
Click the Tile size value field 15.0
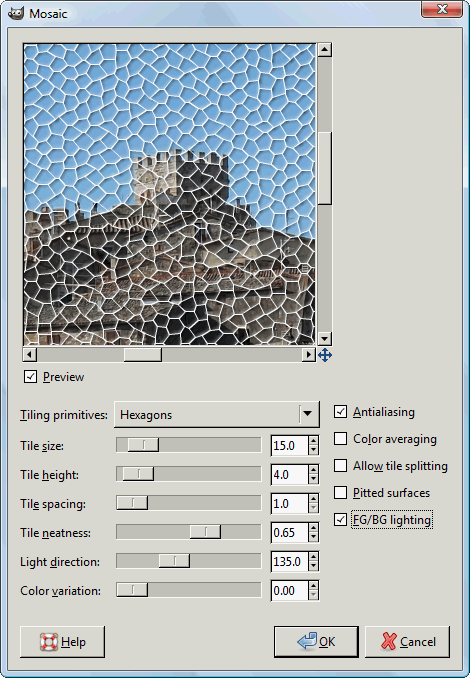pyautogui.click(x=289, y=445)
